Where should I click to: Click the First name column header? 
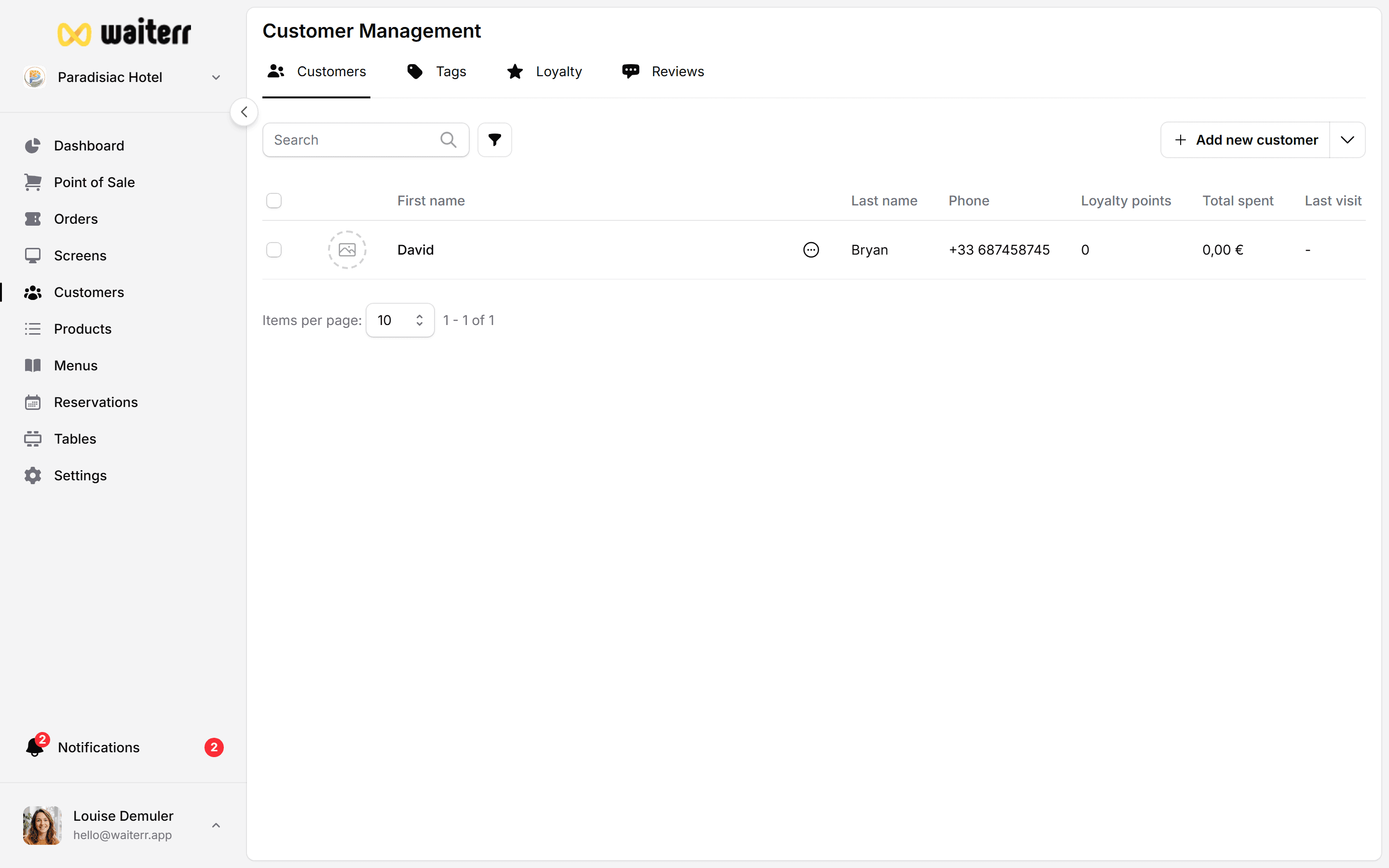tap(431, 201)
